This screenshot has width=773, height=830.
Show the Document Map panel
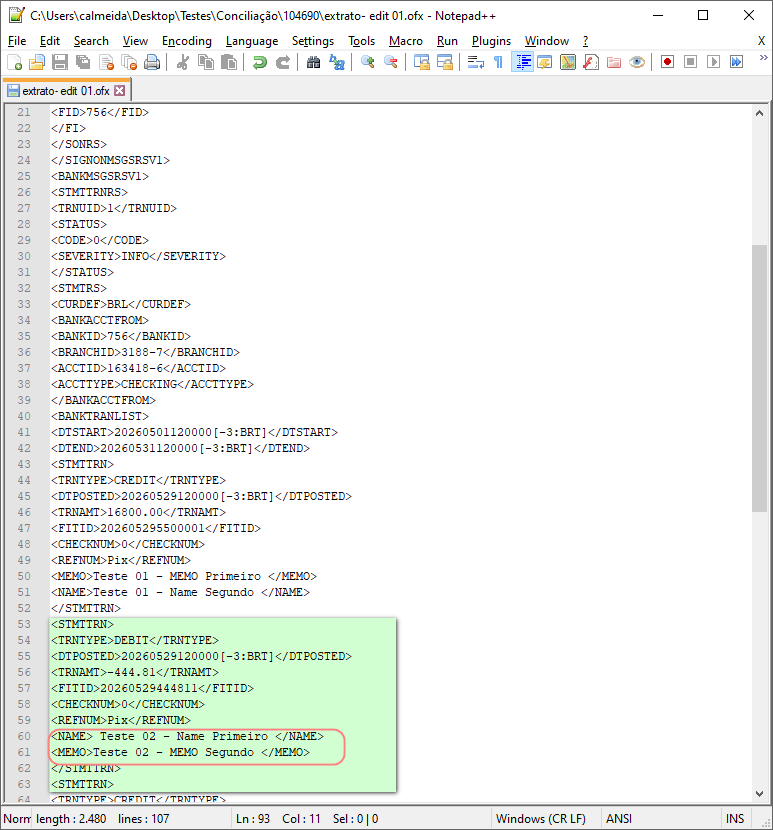click(x=568, y=62)
